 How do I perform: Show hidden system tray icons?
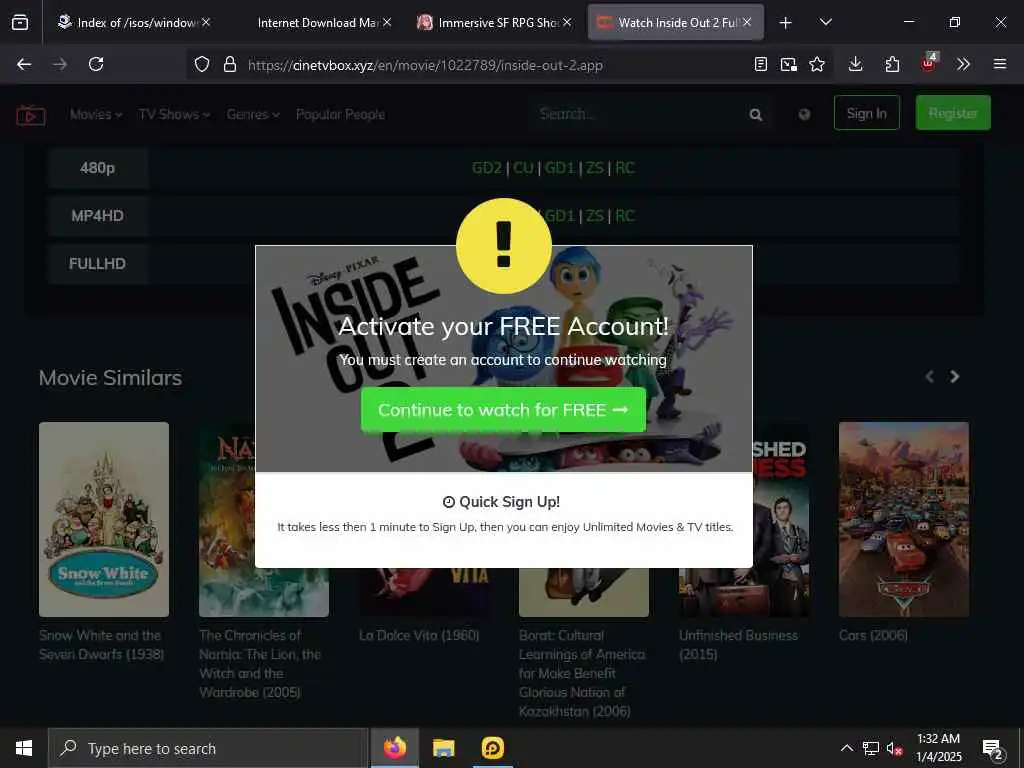[x=846, y=748]
